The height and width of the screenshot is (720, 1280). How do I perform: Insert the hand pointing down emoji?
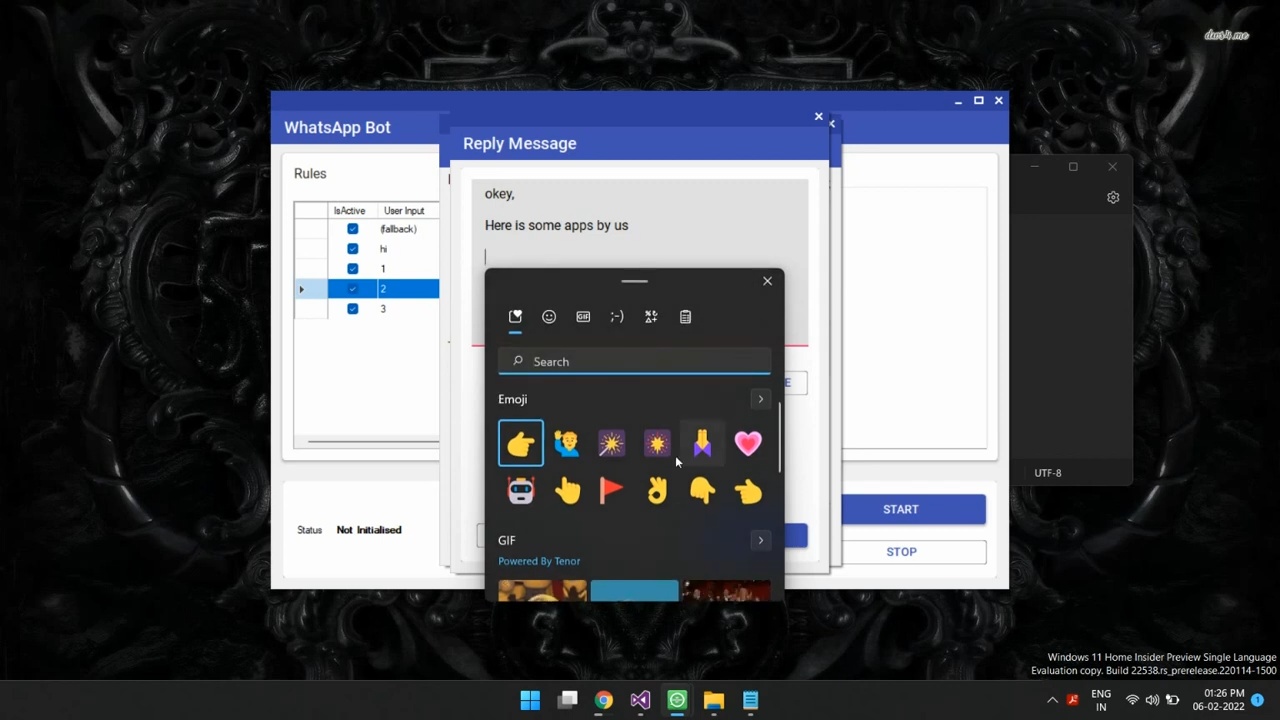(x=702, y=490)
